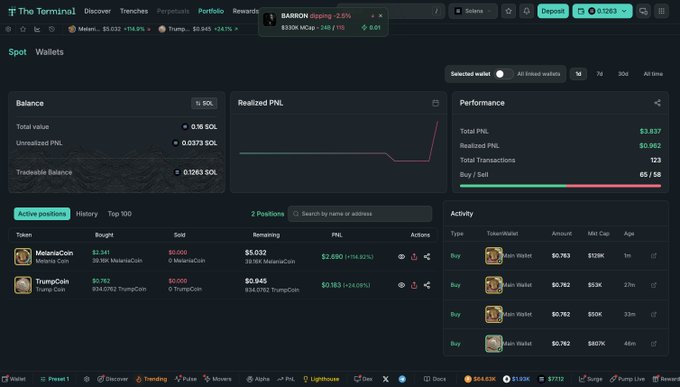Sell MelaniaCoin using the red upload icon

[x=414, y=256]
